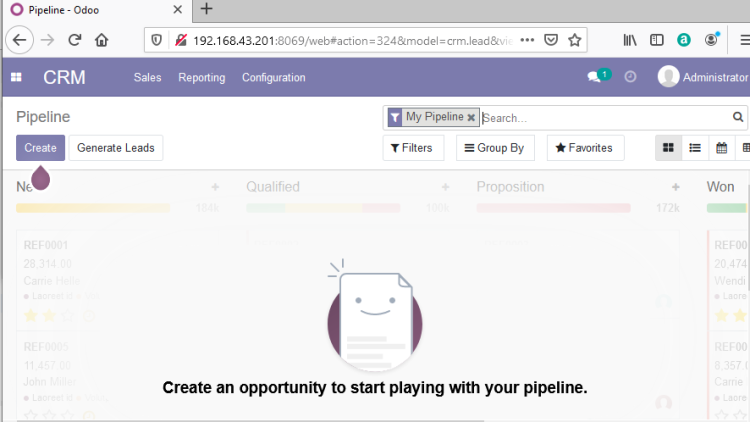Toggle the browser sidebar view
This screenshot has height=422, width=750.
click(657, 40)
